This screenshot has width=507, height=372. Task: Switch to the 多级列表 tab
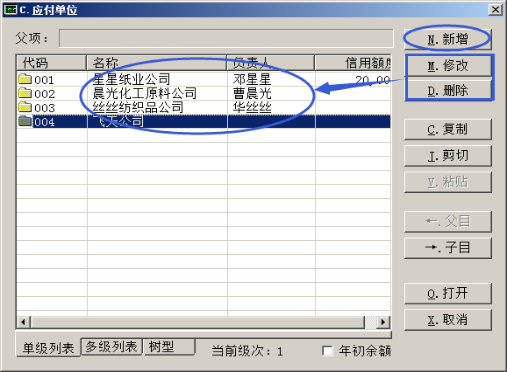(x=111, y=347)
